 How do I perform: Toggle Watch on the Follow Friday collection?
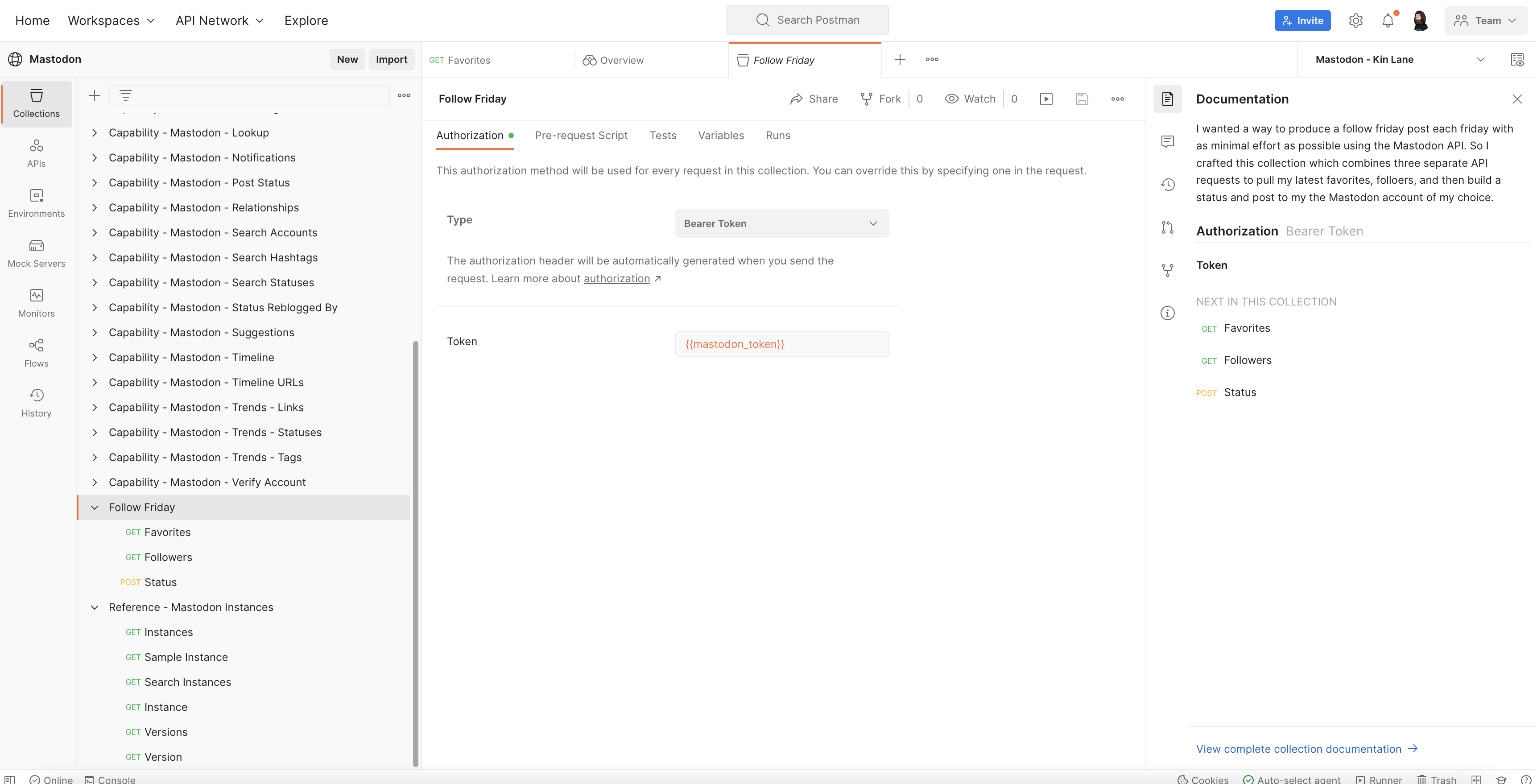pos(970,99)
